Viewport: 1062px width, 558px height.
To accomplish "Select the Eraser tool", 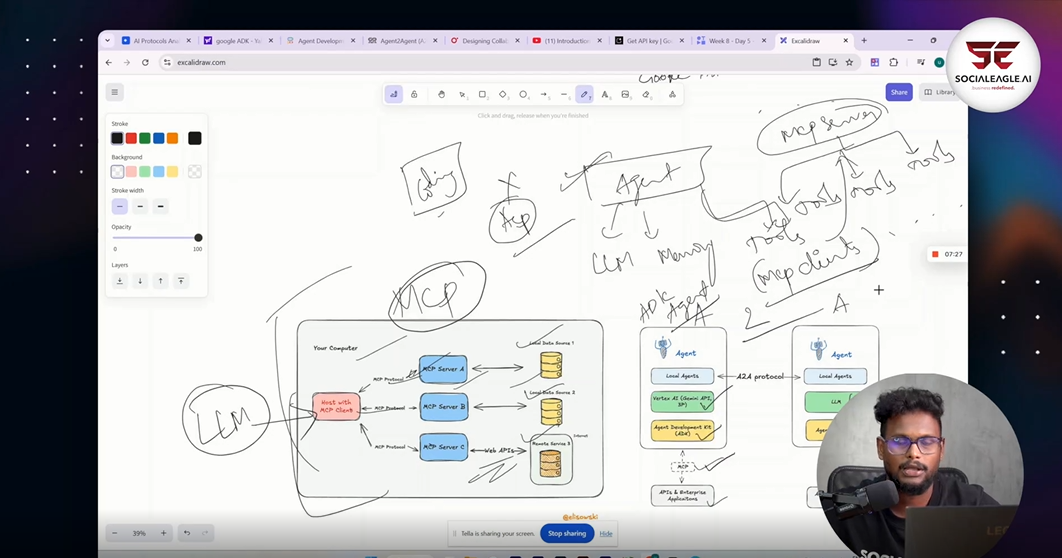I will point(646,94).
